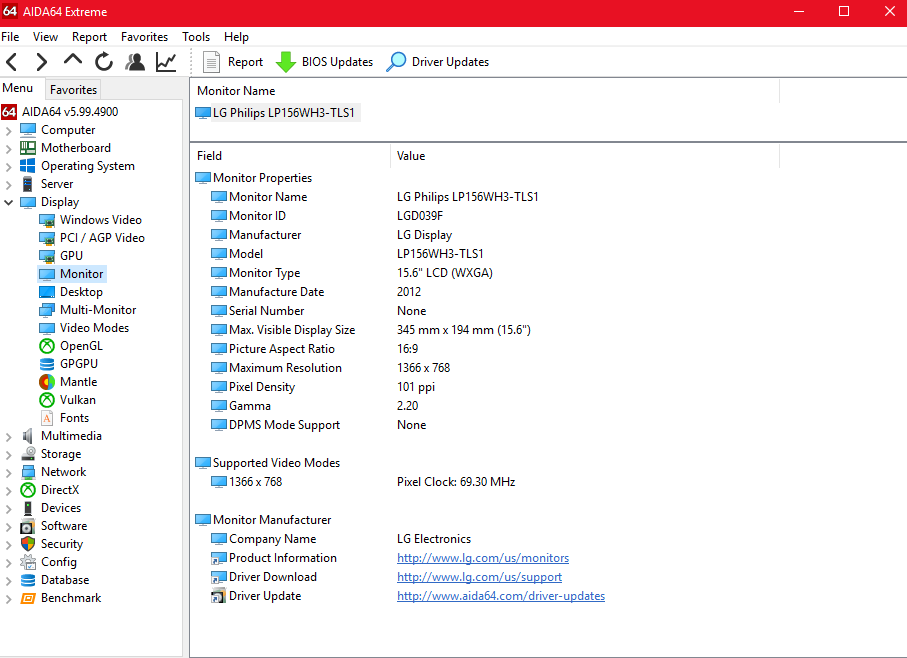Open Driver Updates from the toolbar
Viewport: 907px width, 658px height.
coord(438,62)
